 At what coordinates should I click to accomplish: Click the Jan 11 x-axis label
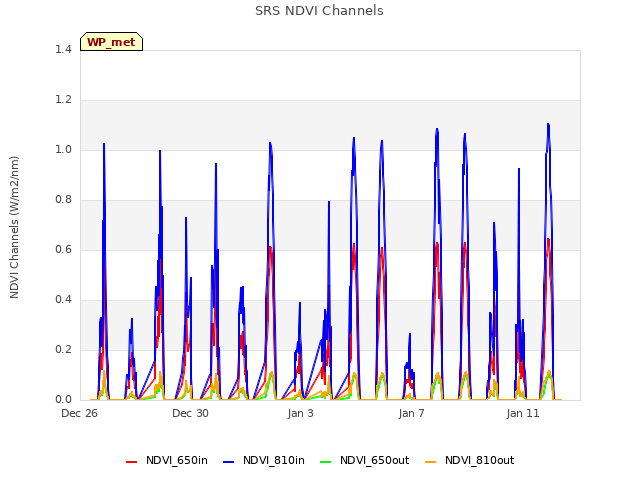click(523, 413)
